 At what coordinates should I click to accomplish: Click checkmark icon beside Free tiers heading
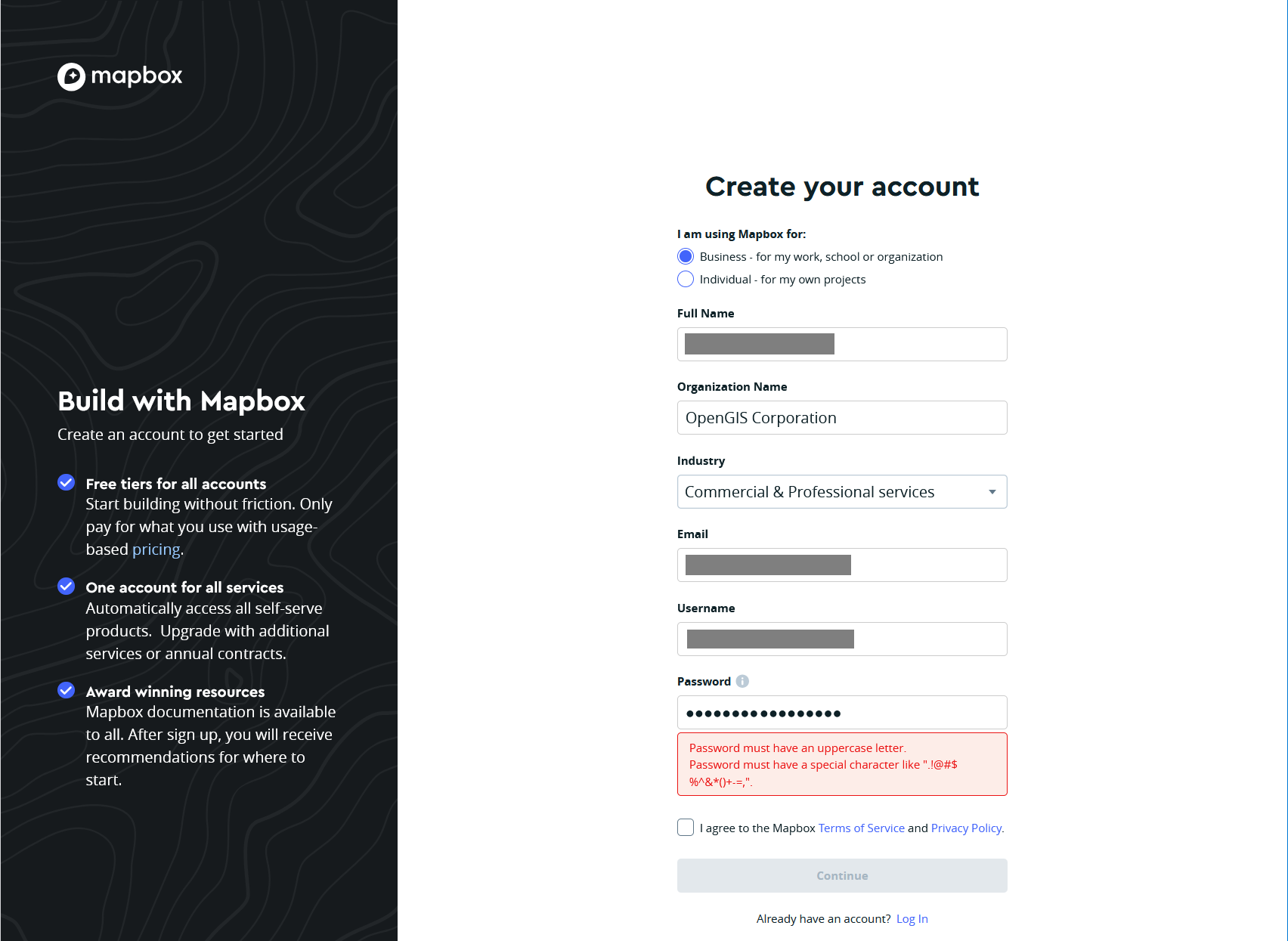pos(67,482)
